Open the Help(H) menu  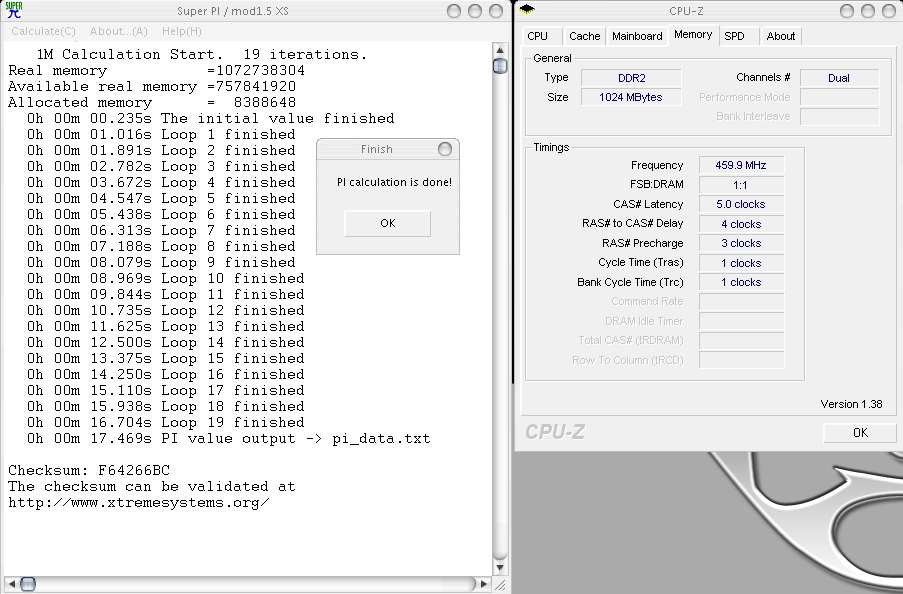tap(182, 32)
